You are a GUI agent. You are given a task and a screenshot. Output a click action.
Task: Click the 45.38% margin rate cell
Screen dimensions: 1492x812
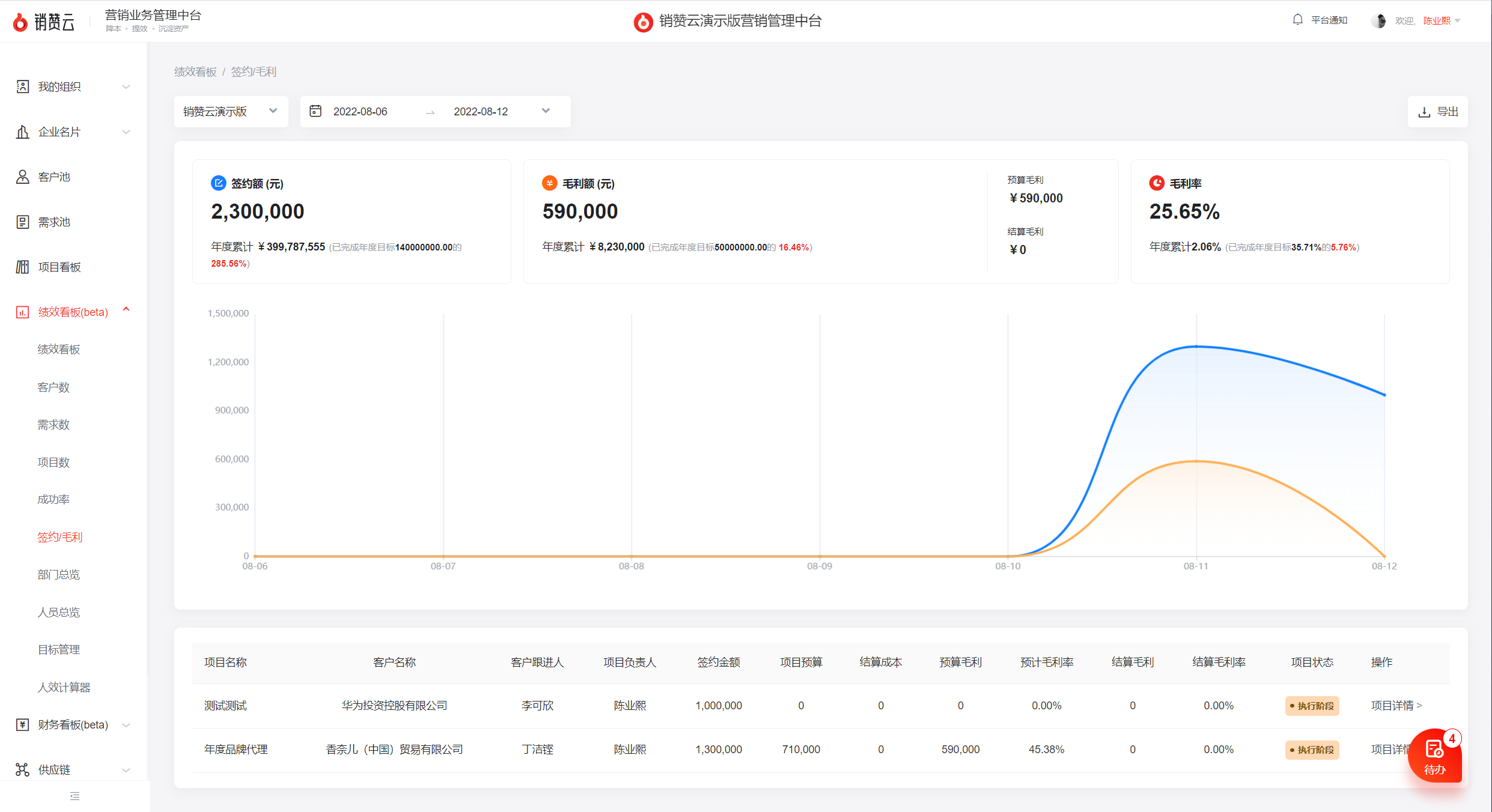(1046, 749)
